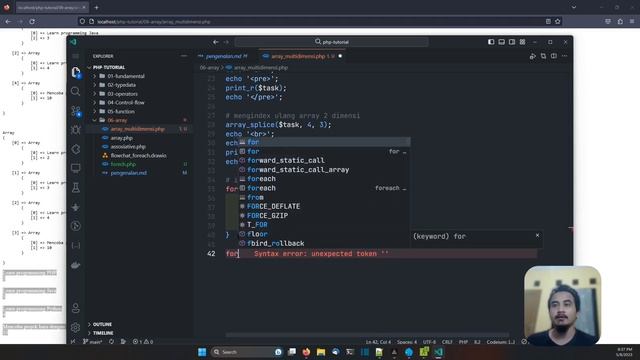This screenshot has height=360, width=640.
Task: Open VS Code icon in the taskbar
Action: (438, 352)
